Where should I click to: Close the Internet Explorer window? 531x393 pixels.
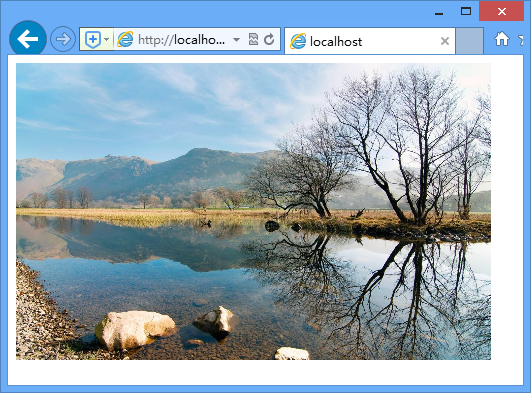click(502, 12)
